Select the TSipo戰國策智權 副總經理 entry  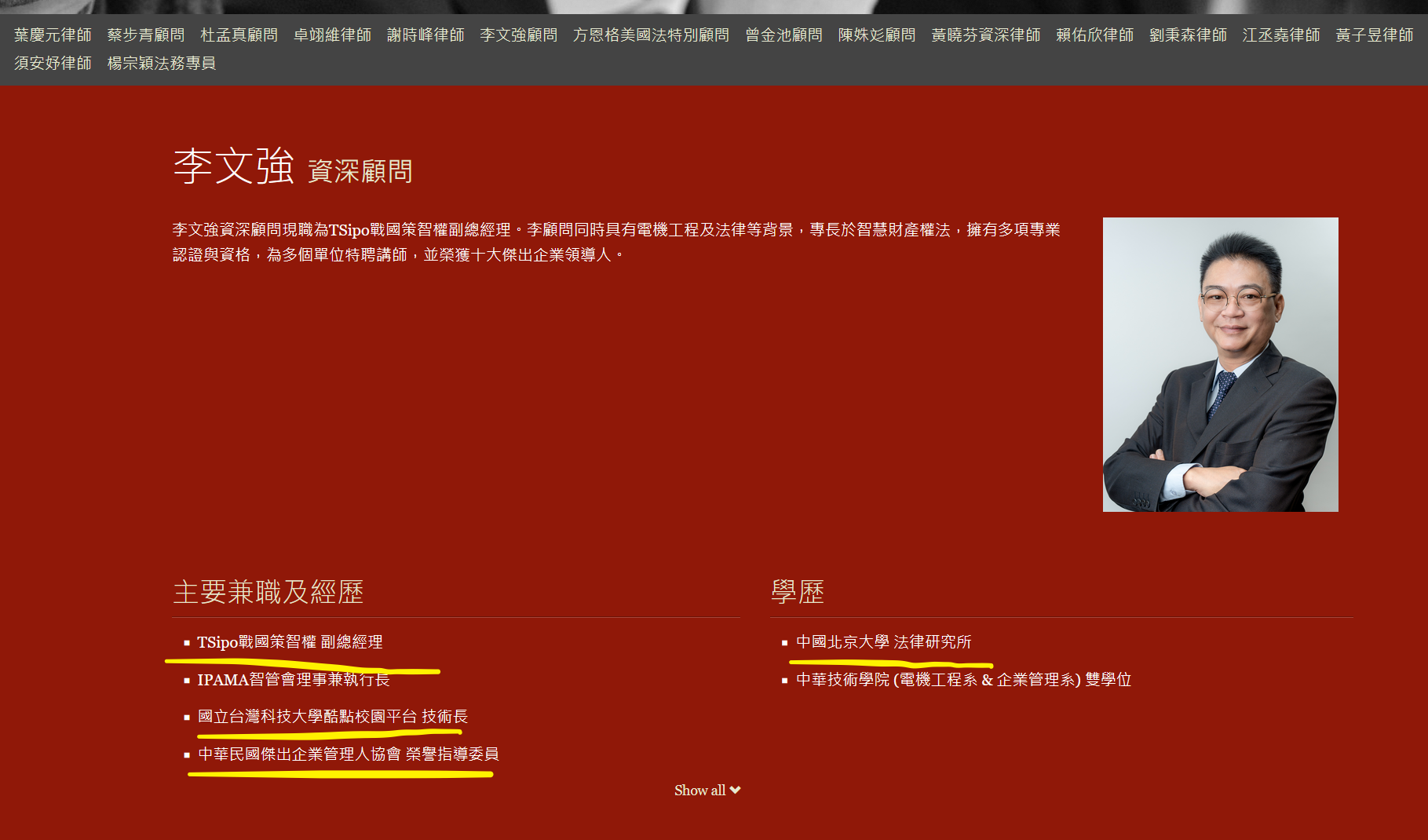coord(290,642)
